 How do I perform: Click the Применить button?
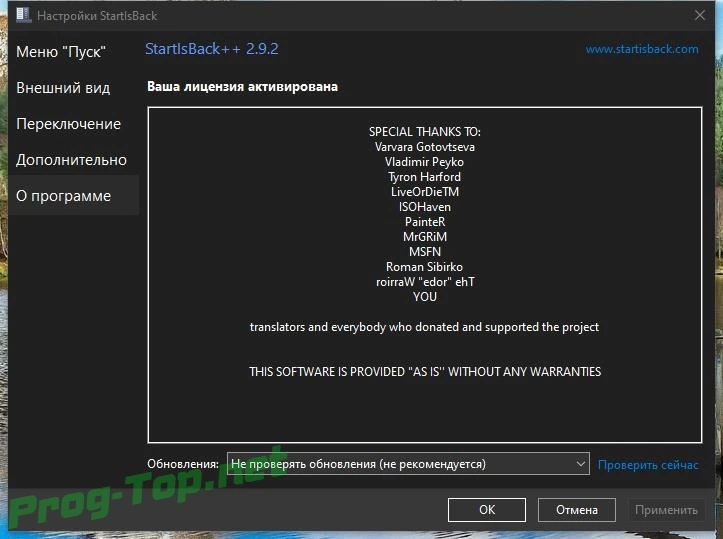pyautogui.click(x=666, y=509)
